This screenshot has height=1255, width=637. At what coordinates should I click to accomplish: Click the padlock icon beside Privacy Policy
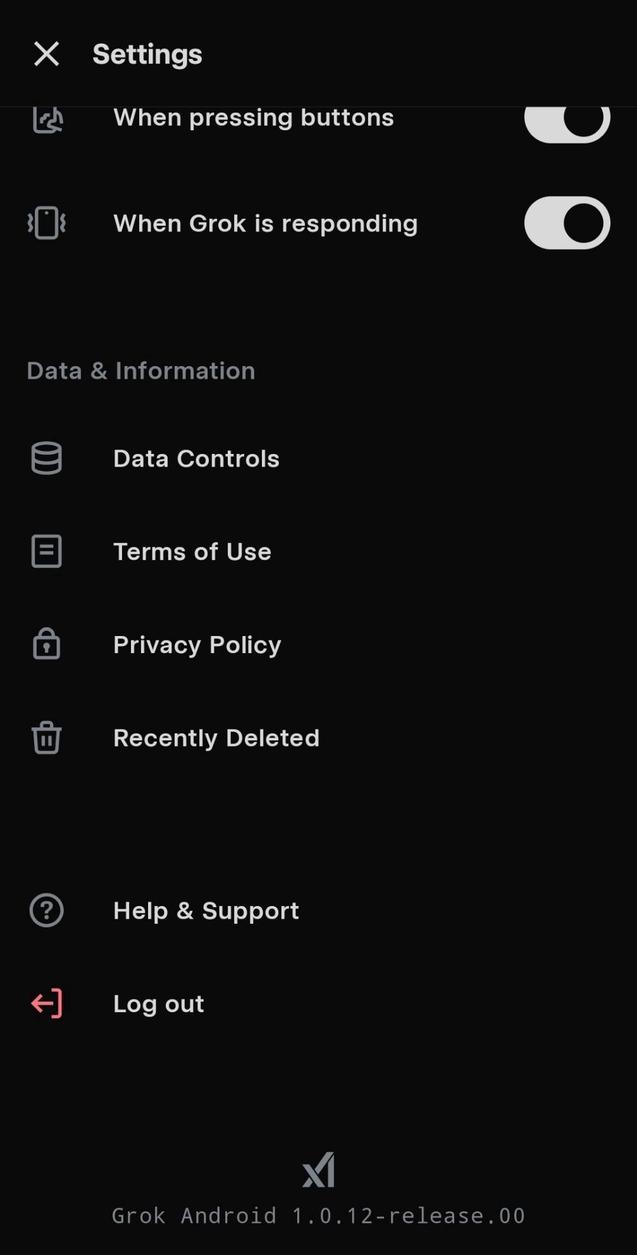click(46, 644)
